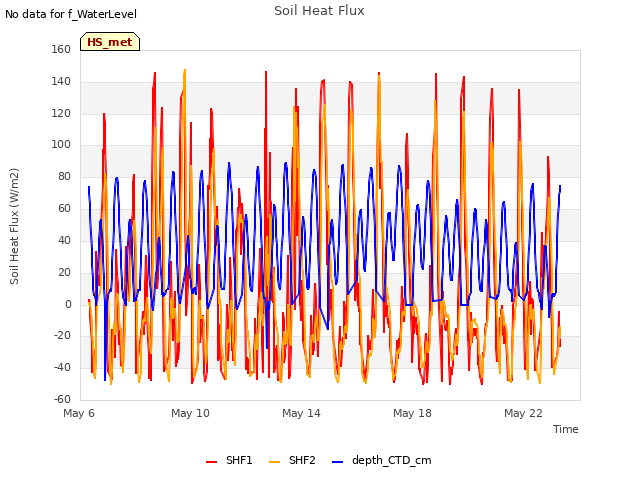Click the May 6 x-axis tick label

tap(79, 413)
